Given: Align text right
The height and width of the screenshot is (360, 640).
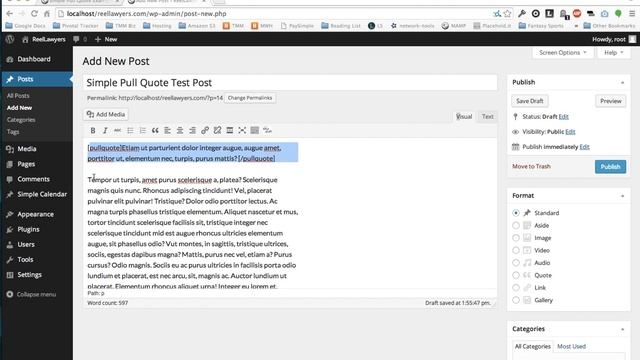Looking at the screenshot, I should (x=192, y=131).
